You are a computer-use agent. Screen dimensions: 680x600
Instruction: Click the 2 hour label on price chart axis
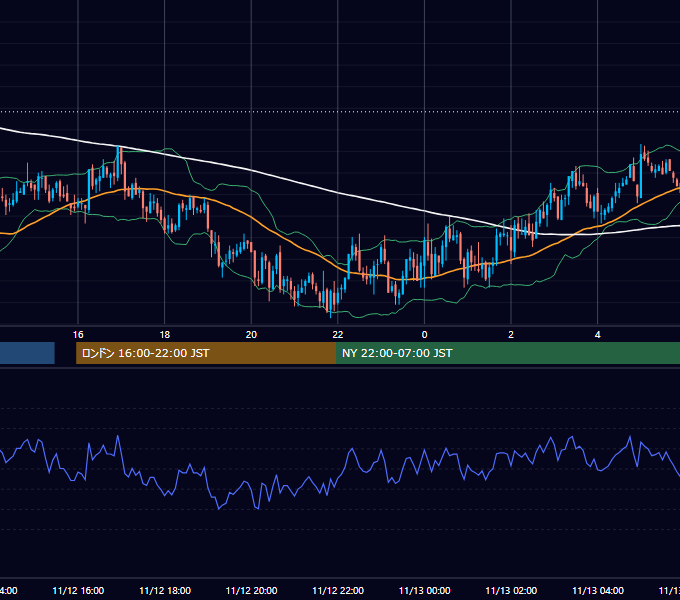click(511, 335)
